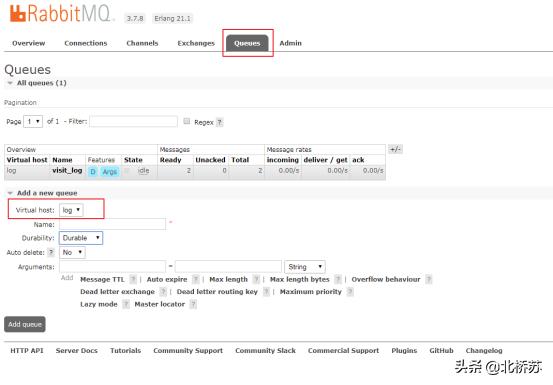Sort by Unacked column header
This screenshot has width=553, height=385.
210,160
